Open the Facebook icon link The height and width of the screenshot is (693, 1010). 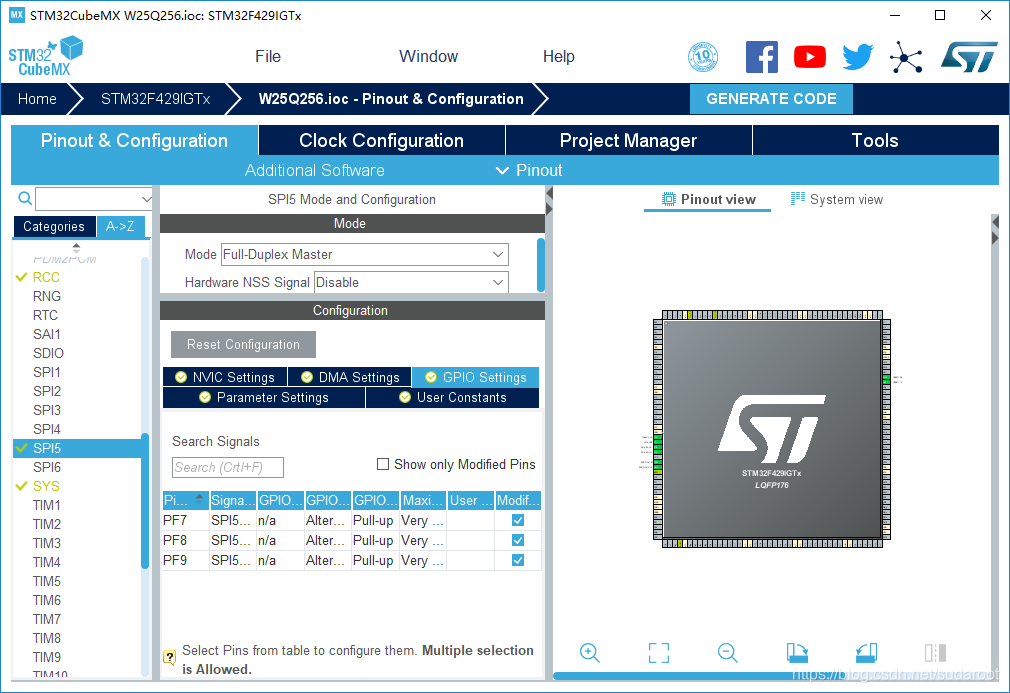pyautogui.click(x=761, y=57)
